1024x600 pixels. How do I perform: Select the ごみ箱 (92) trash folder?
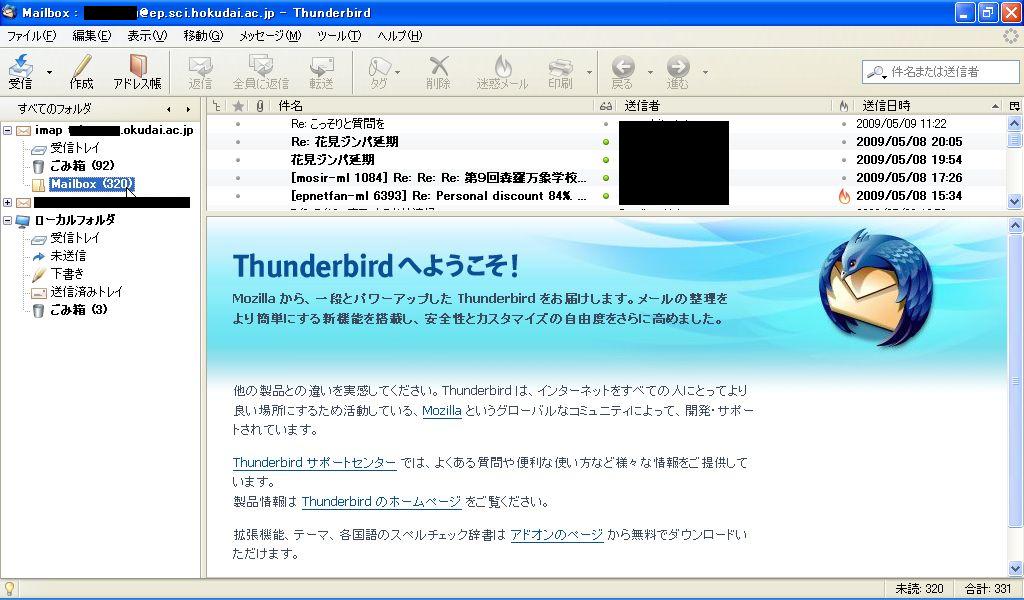82,166
